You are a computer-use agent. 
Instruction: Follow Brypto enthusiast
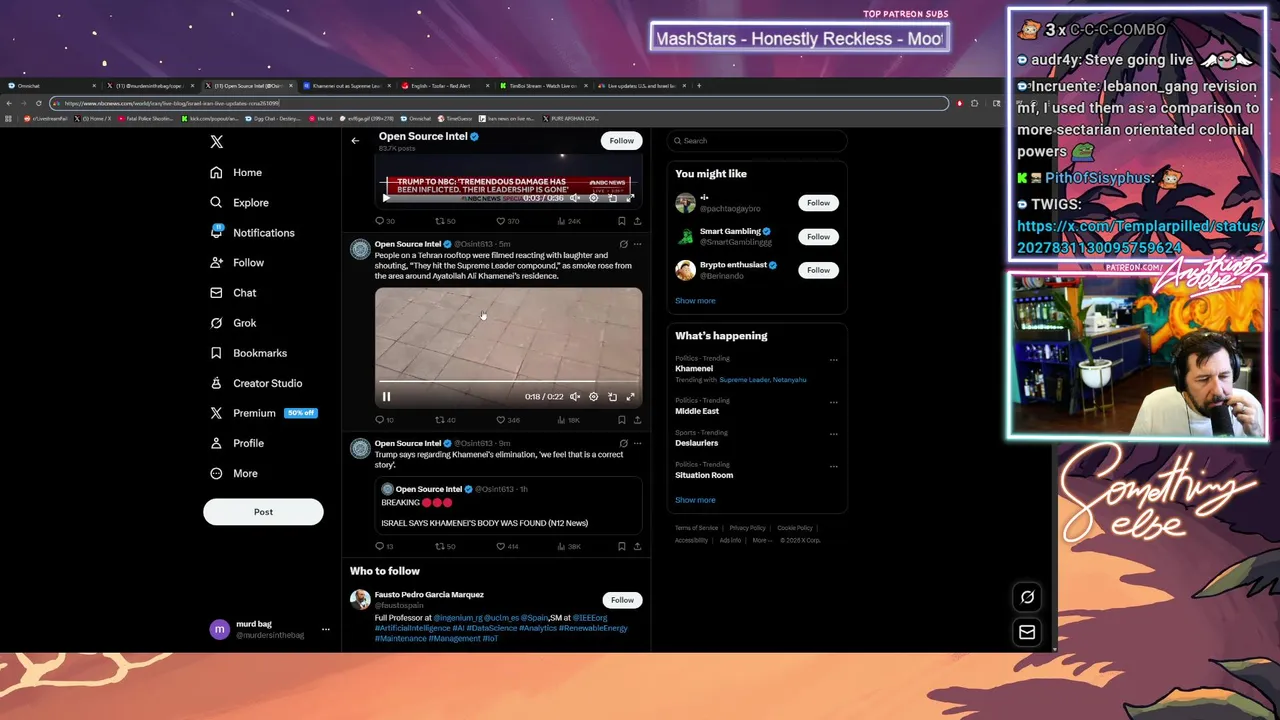click(x=818, y=270)
